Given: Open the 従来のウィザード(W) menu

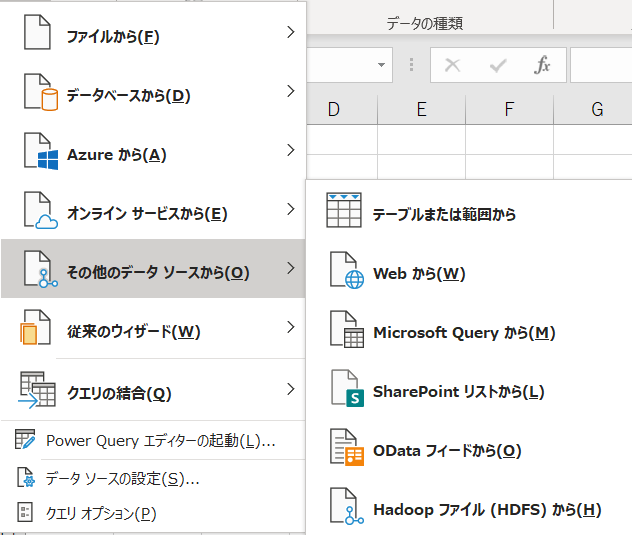Looking at the screenshot, I should tap(153, 327).
